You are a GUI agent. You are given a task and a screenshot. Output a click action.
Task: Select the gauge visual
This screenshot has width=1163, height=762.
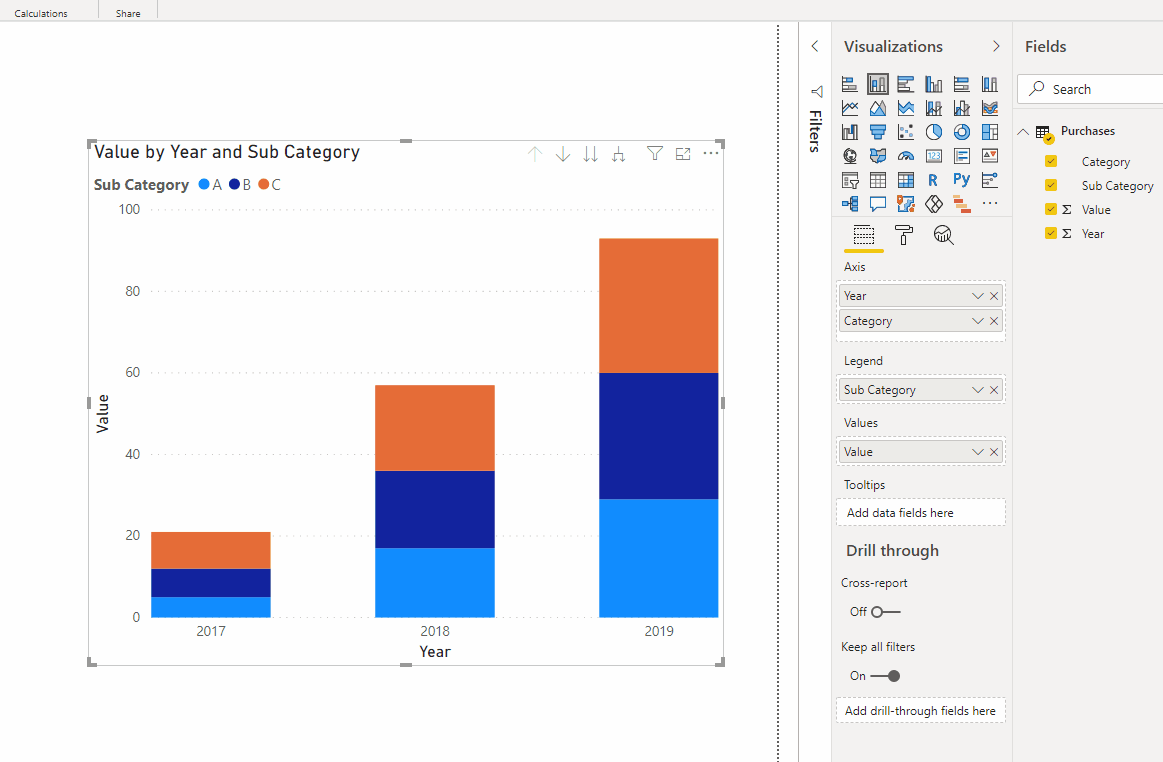tap(906, 156)
